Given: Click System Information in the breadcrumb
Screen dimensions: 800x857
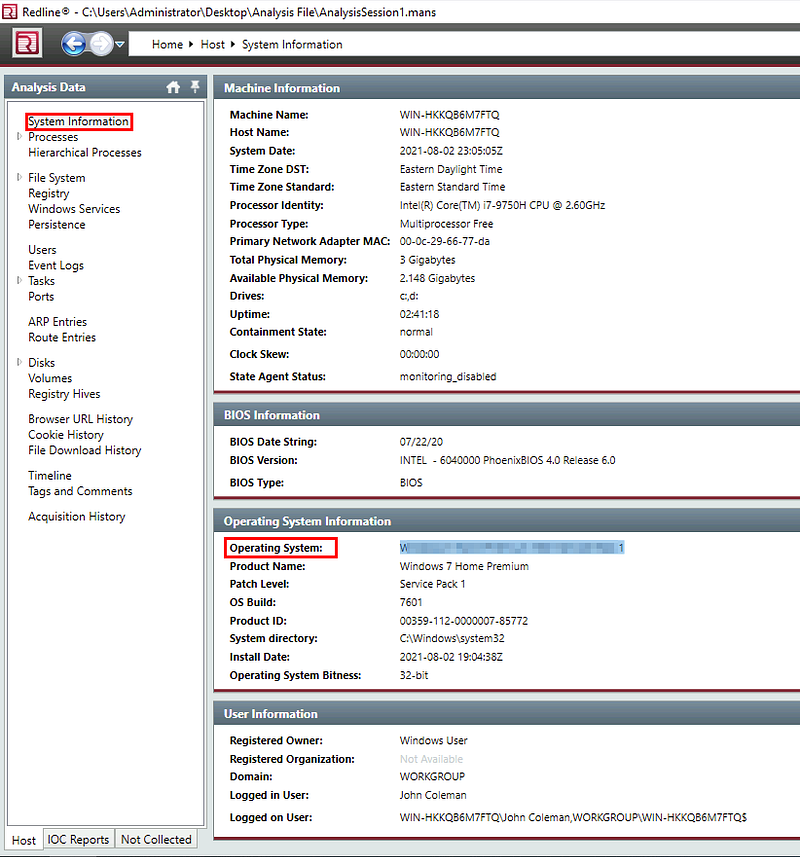Looking at the screenshot, I should pos(292,44).
